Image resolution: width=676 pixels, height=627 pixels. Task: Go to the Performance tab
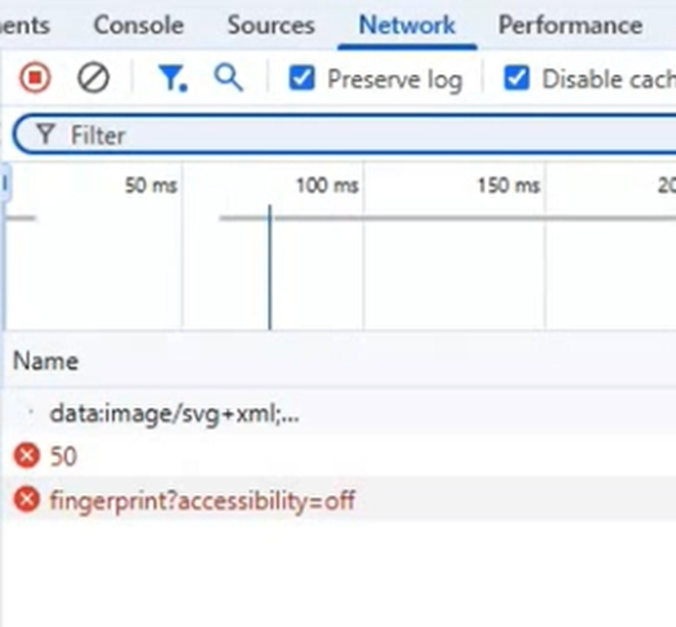coord(570,25)
